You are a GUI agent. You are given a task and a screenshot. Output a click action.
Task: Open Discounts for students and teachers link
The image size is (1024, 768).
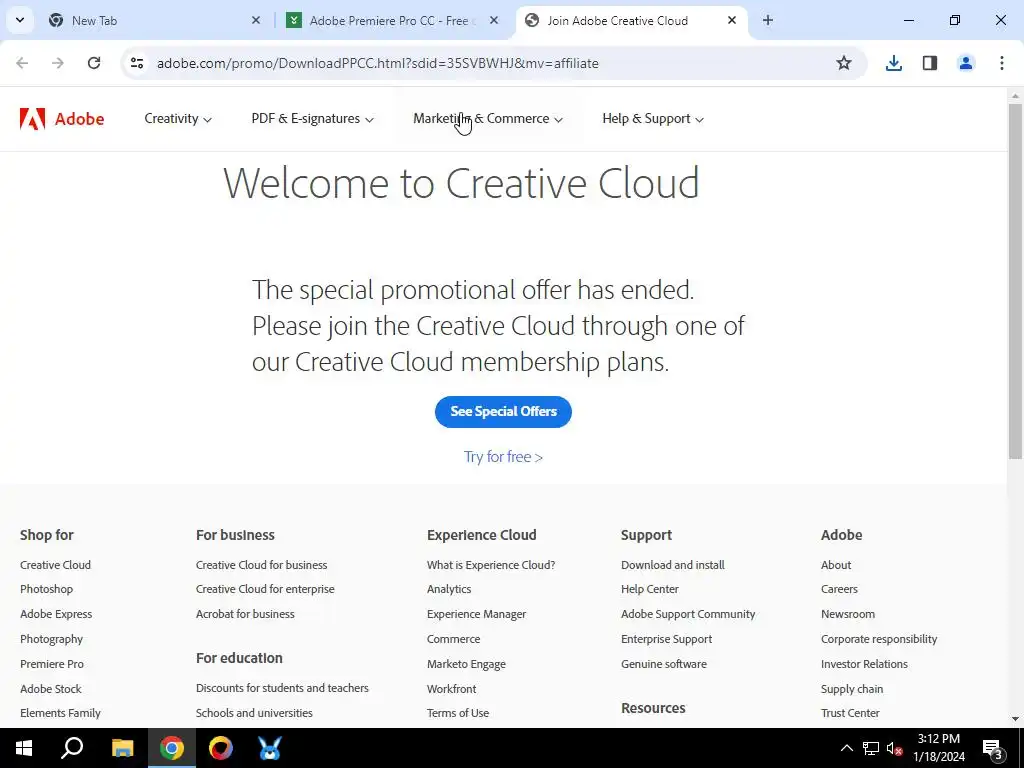coord(282,688)
